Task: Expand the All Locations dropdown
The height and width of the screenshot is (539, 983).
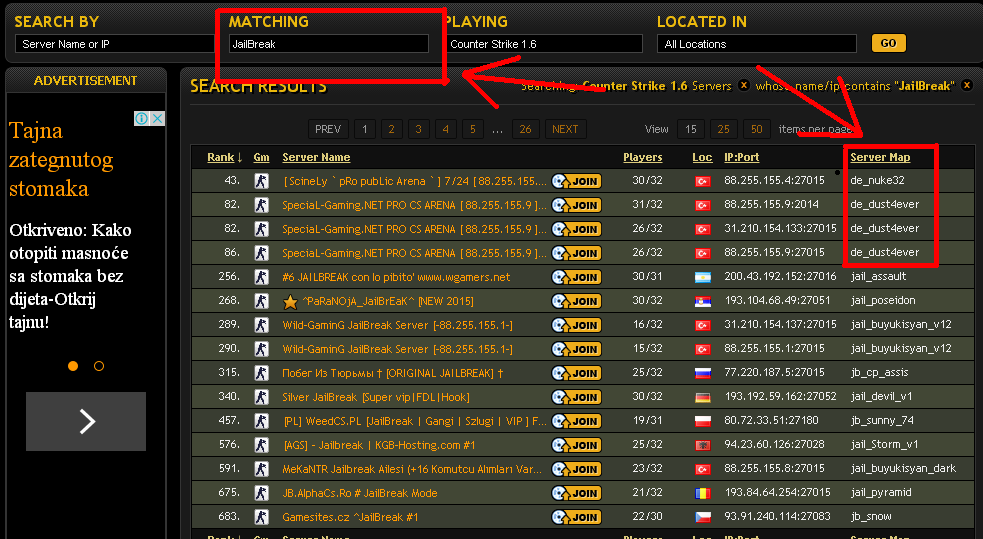Action: click(756, 44)
